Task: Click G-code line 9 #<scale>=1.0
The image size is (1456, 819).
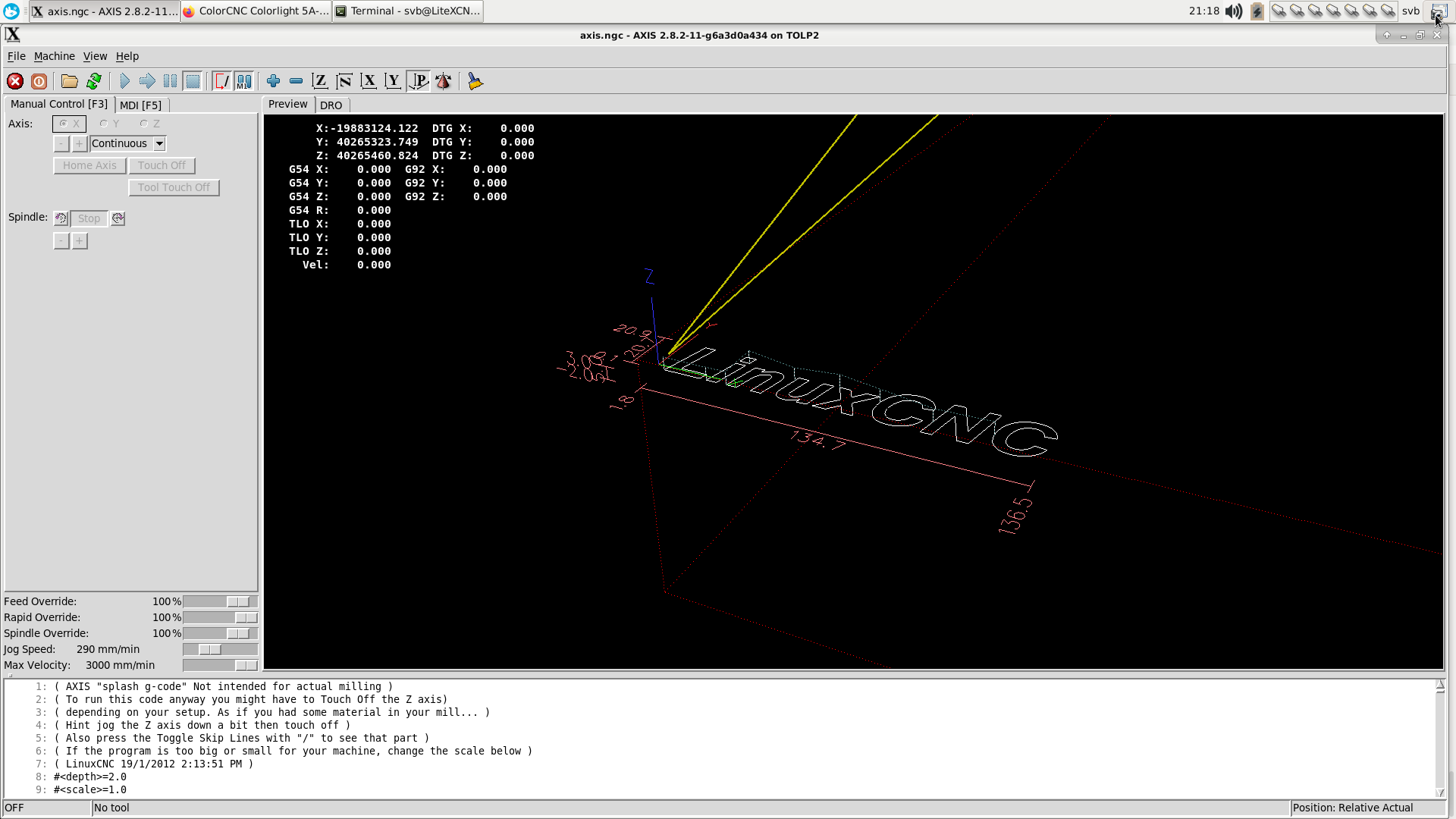Action: [90, 789]
